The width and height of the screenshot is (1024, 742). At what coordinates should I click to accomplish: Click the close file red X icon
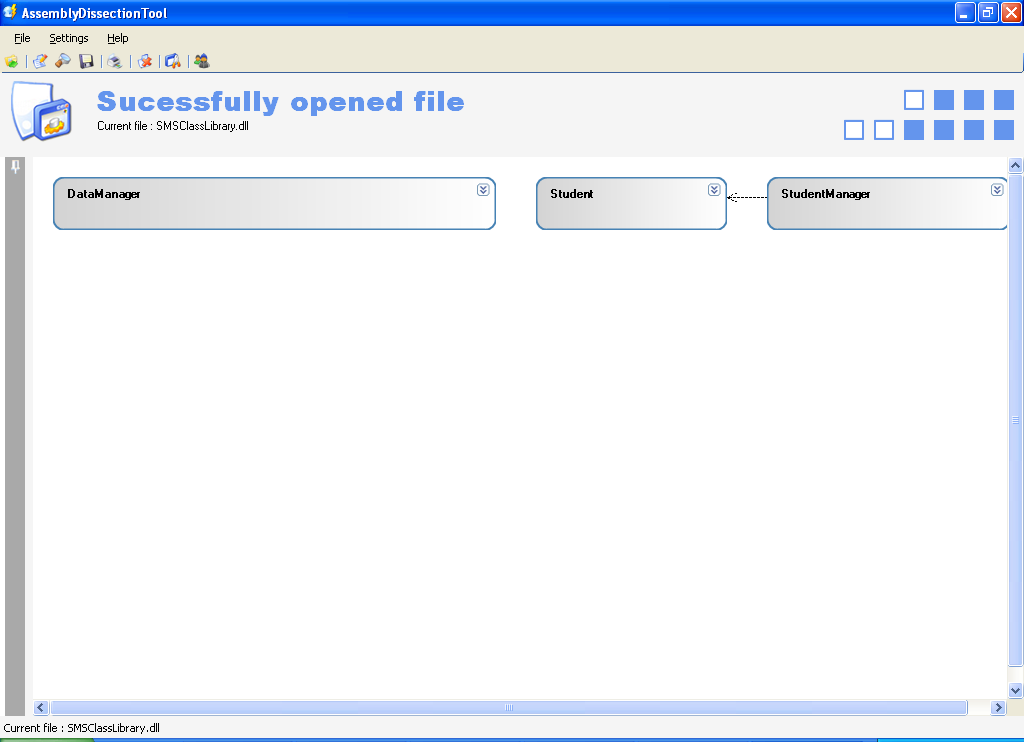(144, 61)
